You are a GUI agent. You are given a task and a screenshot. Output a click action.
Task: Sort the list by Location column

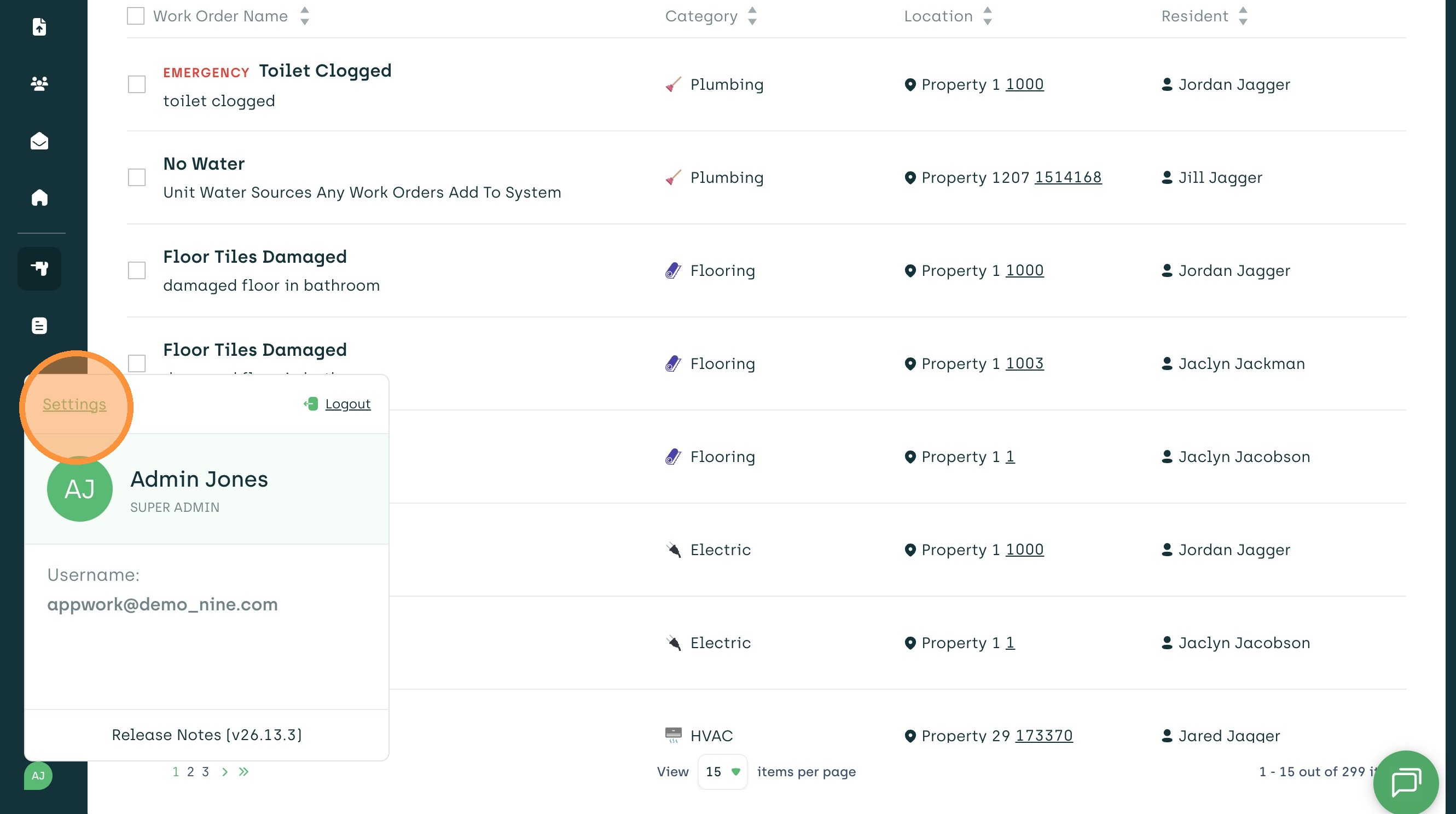click(x=987, y=16)
